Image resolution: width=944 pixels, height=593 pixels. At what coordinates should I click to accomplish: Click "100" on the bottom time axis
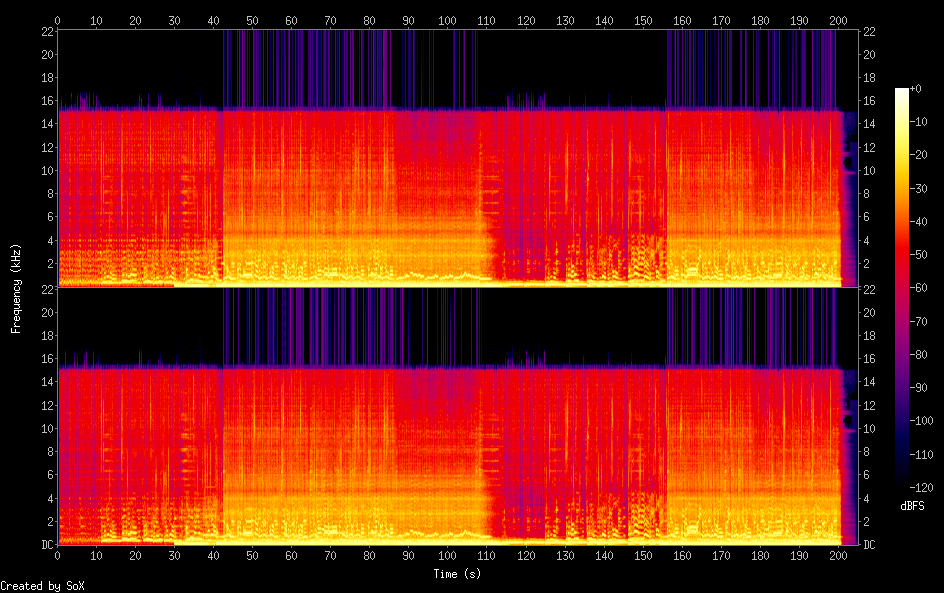click(x=447, y=556)
